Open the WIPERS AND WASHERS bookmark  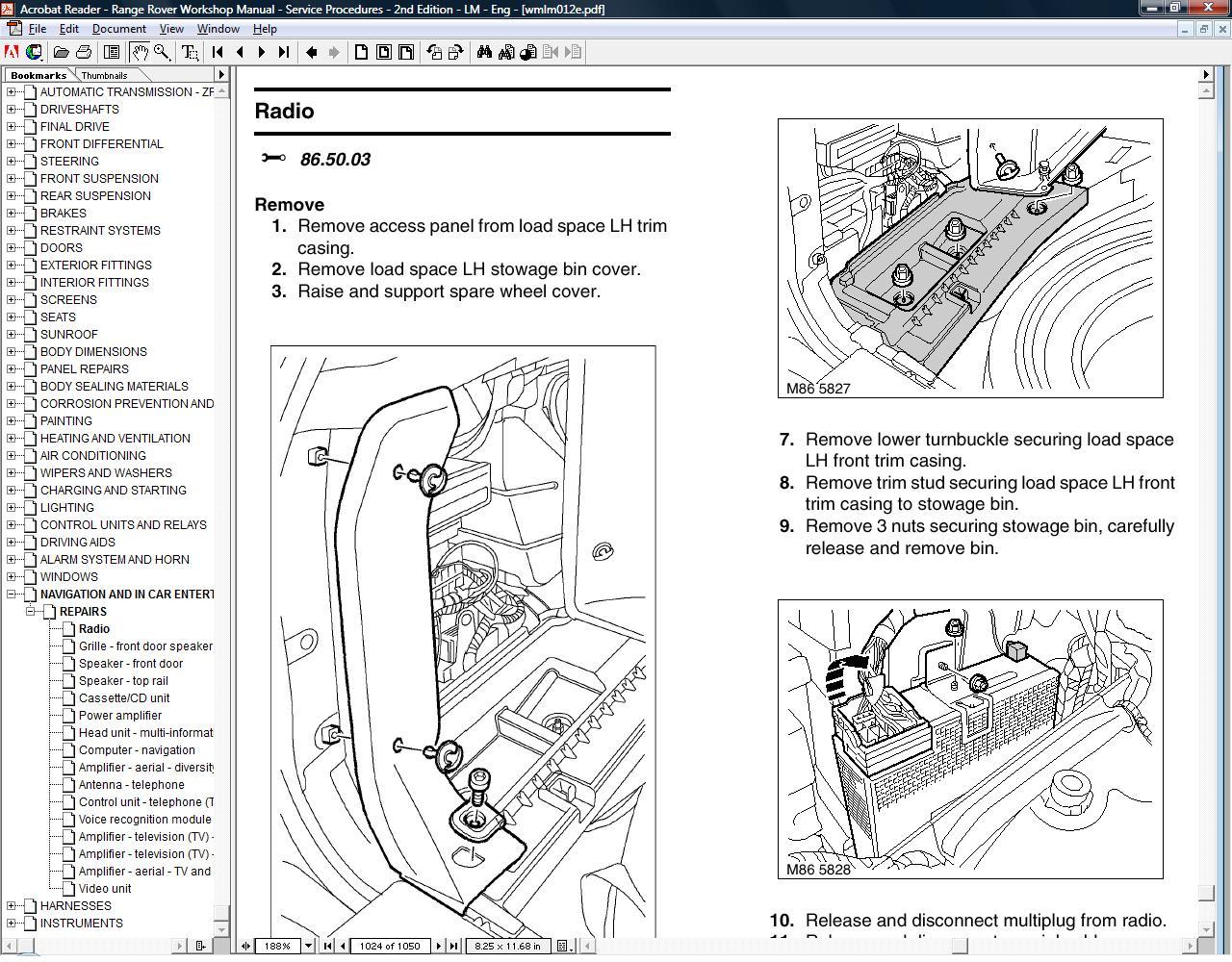click(x=106, y=473)
